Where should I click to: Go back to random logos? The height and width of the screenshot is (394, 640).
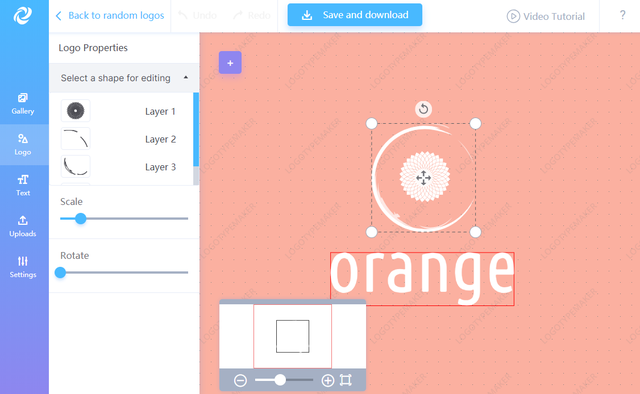pos(110,16)
